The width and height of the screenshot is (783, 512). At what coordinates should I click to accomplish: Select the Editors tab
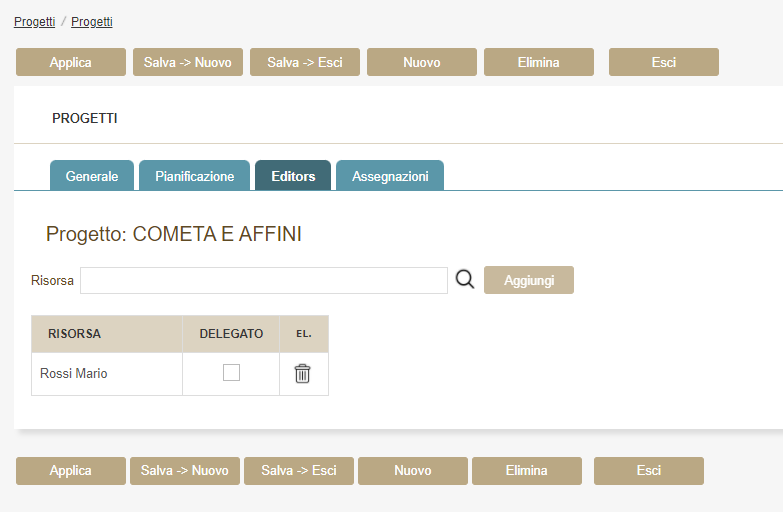click(293, 176)
